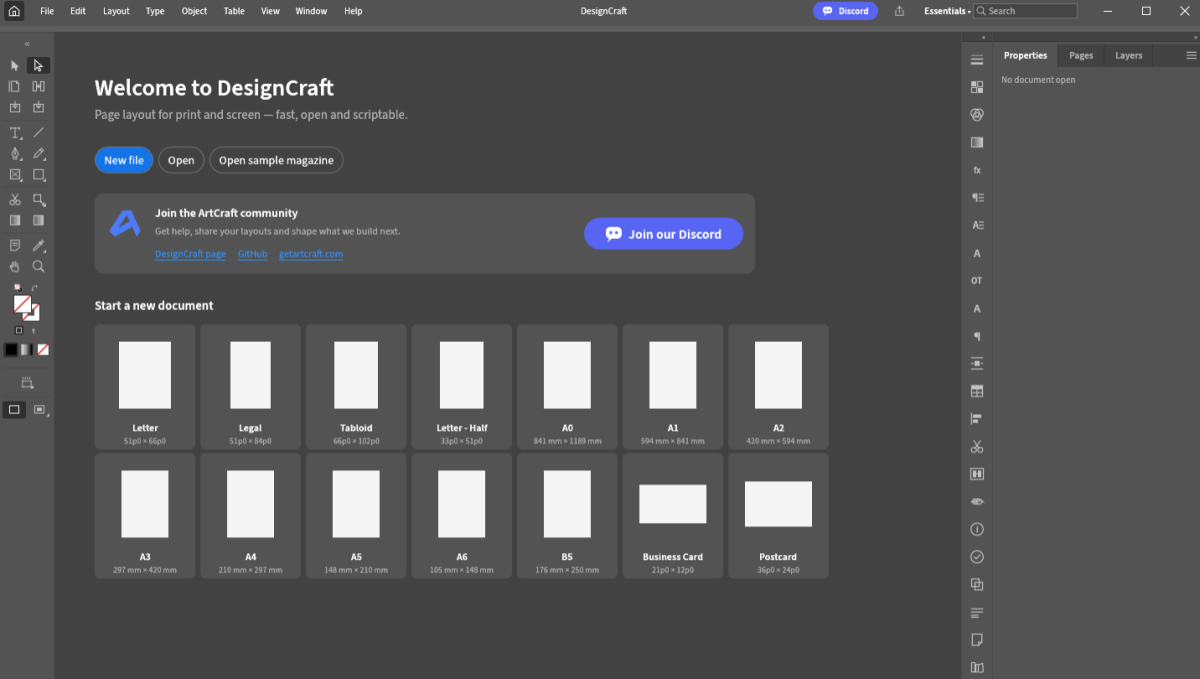Switch to the Layers tab
This screenshot has width=1200, height=679.
click(1129, 56)
